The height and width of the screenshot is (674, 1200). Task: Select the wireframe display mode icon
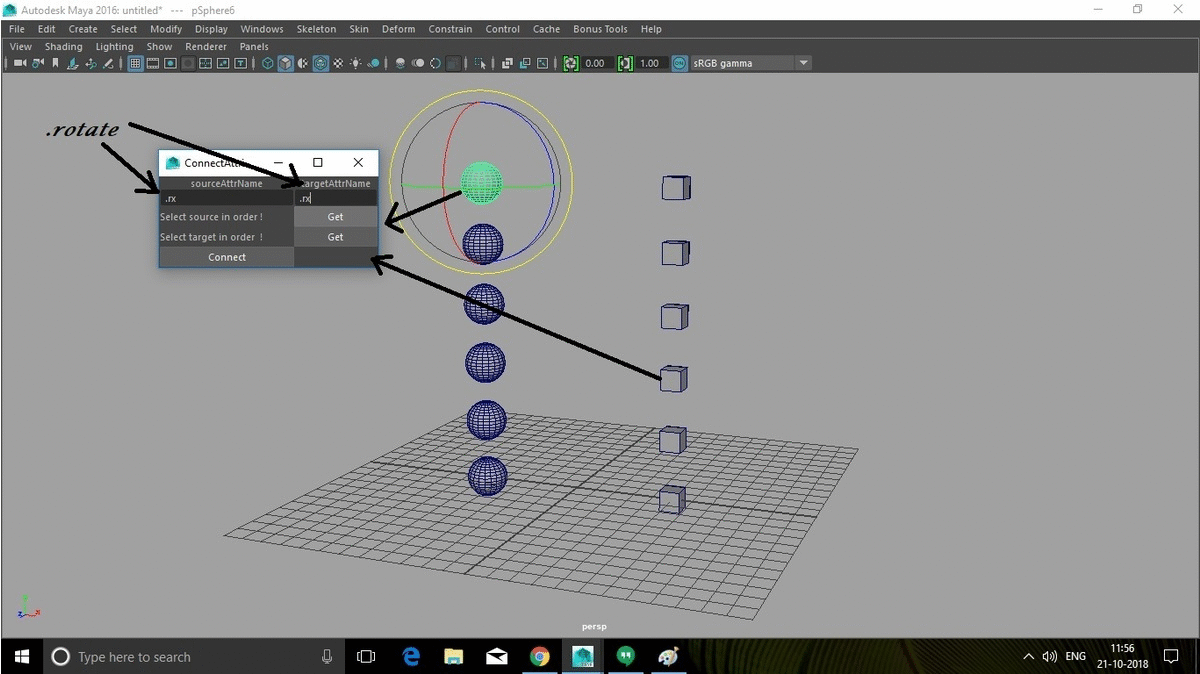(x=268, y=63)
